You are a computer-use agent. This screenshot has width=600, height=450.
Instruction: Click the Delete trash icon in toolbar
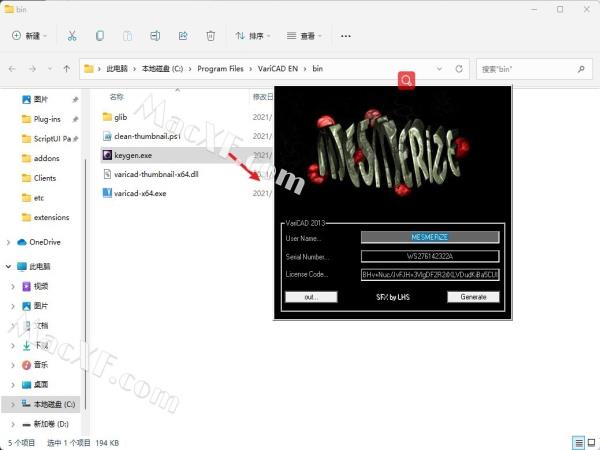tap(210, 36)
